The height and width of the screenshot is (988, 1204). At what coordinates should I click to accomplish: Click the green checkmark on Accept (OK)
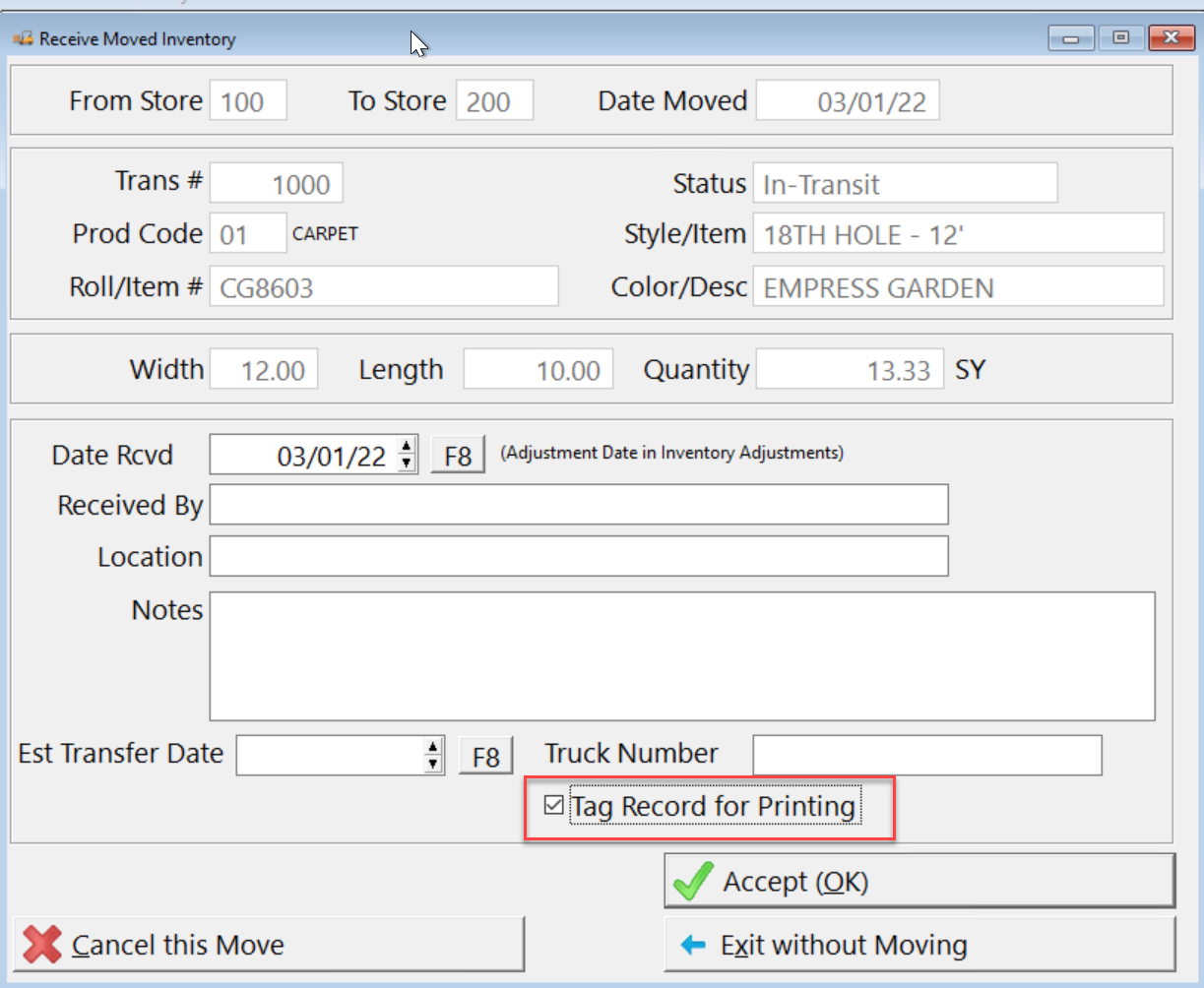[x=693, y=881]
